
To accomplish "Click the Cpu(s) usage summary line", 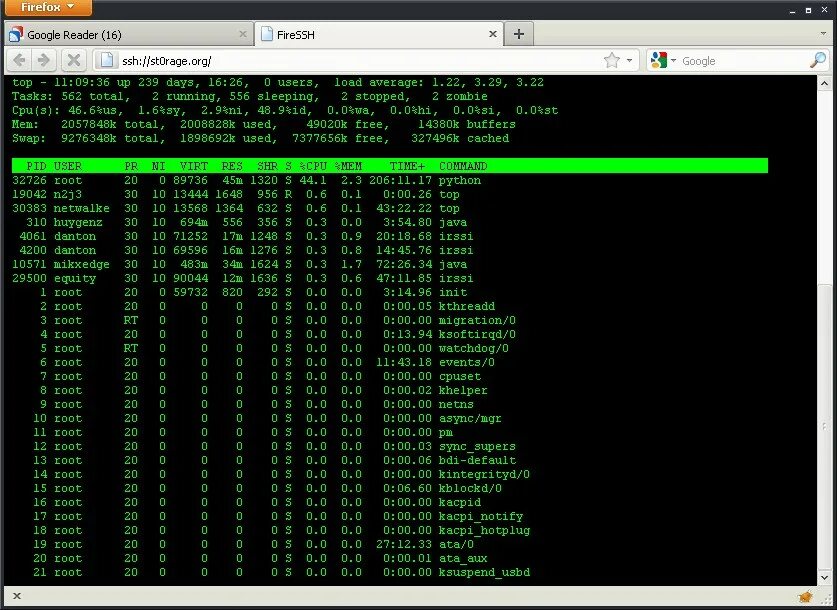I will click(285, 110).
